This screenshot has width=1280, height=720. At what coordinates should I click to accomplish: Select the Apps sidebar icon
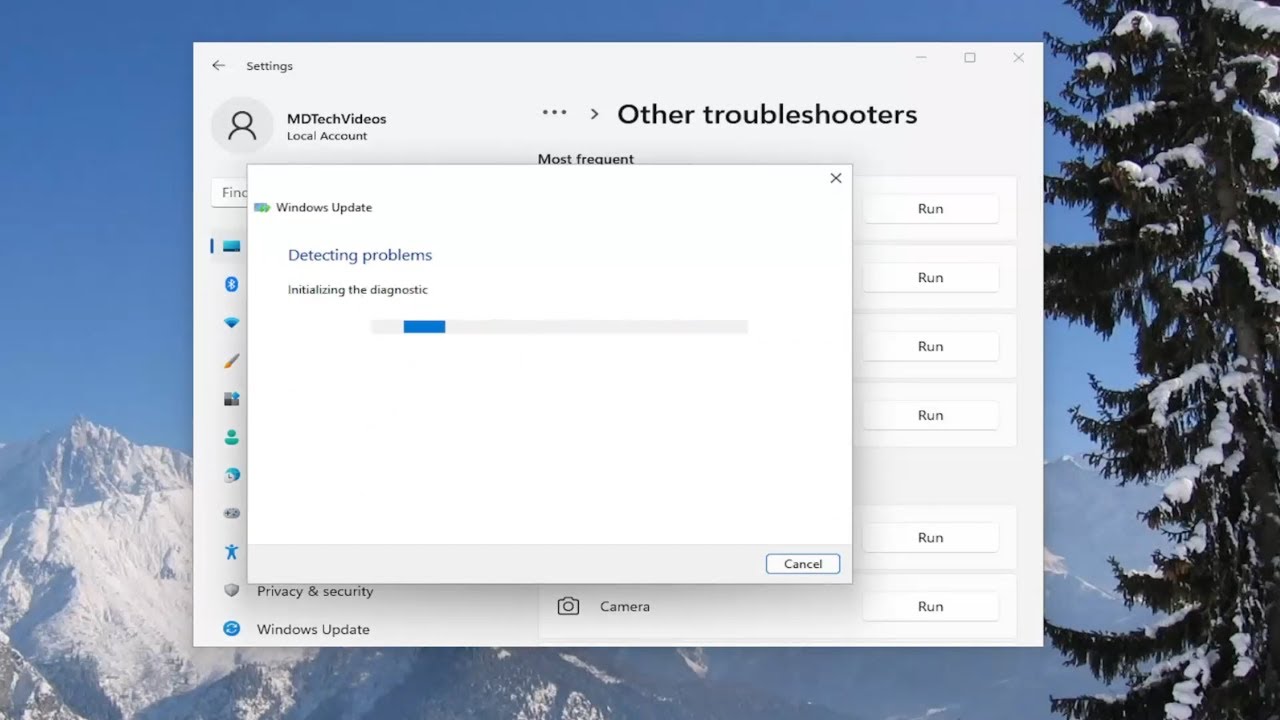click(232, 399)
